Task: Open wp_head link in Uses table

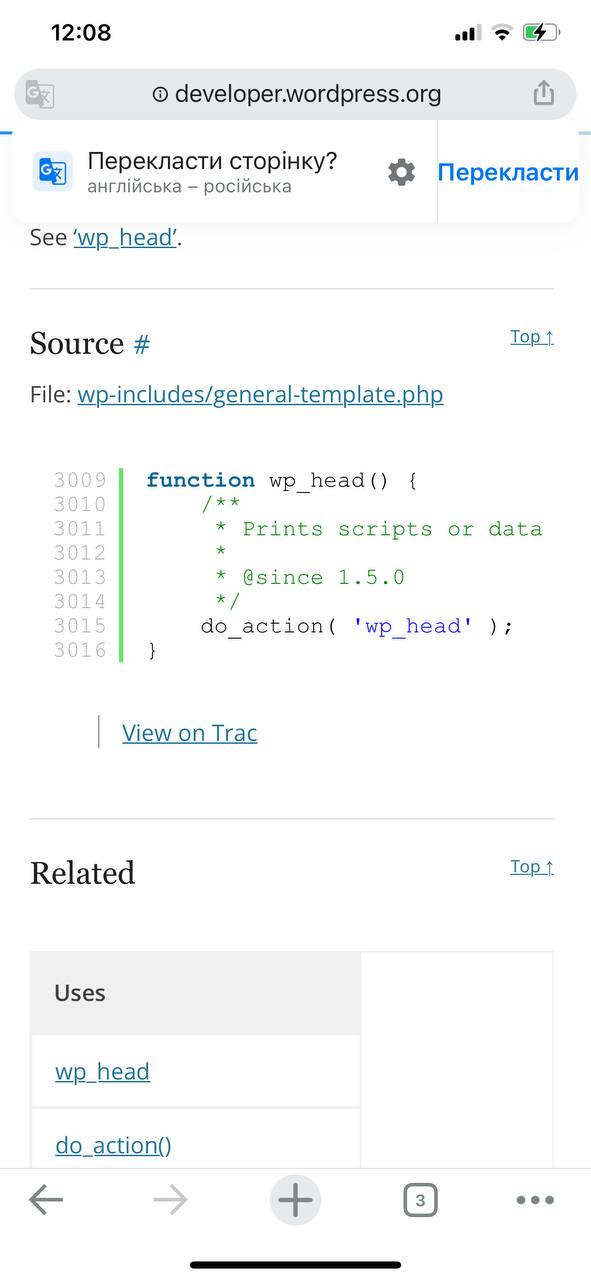Action: [102, 1072]
